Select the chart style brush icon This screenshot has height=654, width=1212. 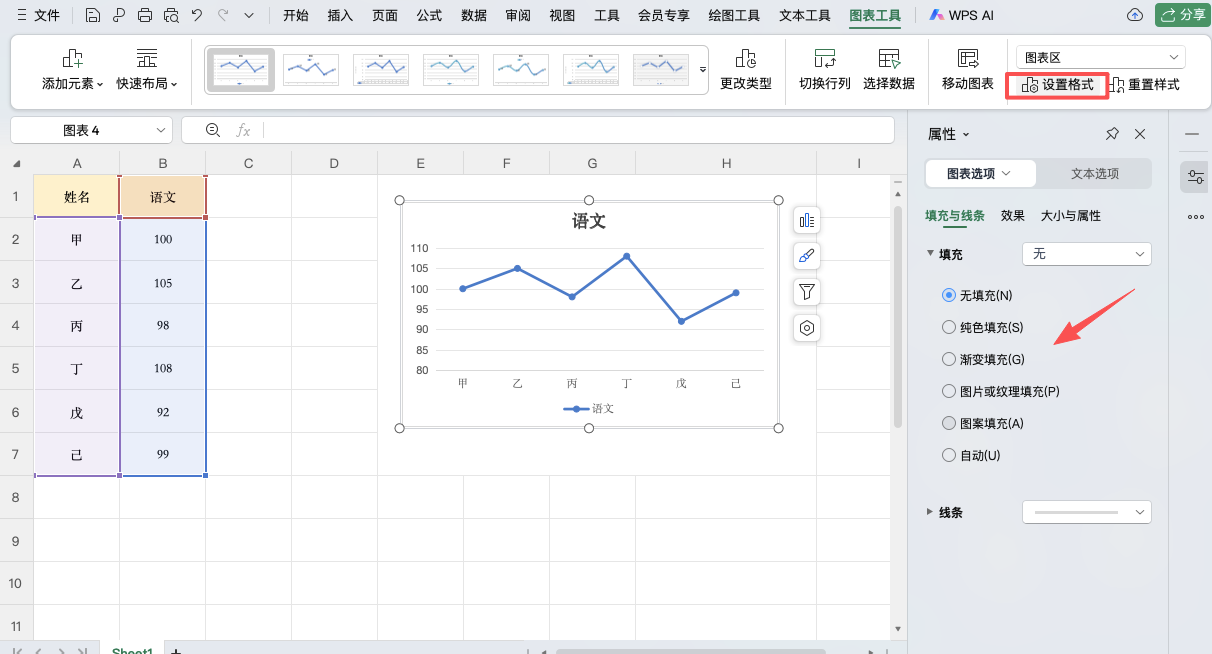click(806, 255)
